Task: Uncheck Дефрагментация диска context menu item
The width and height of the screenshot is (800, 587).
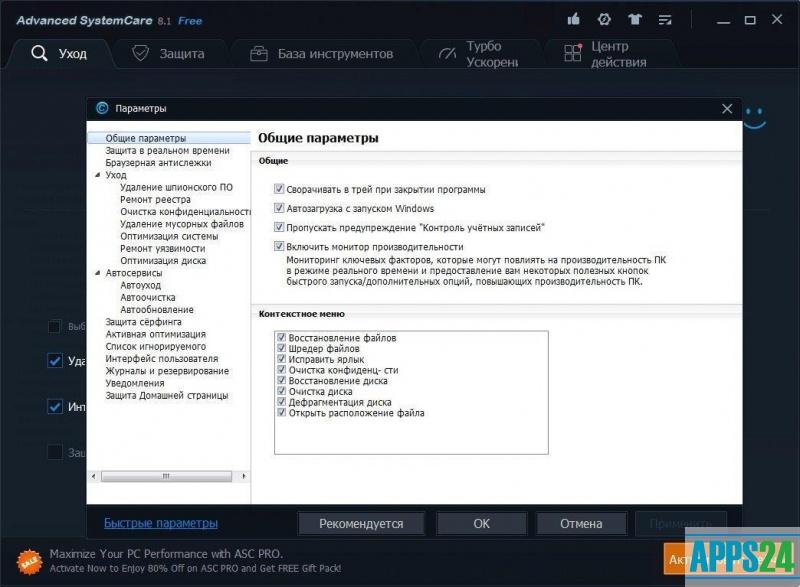Action: click(281, 402)
